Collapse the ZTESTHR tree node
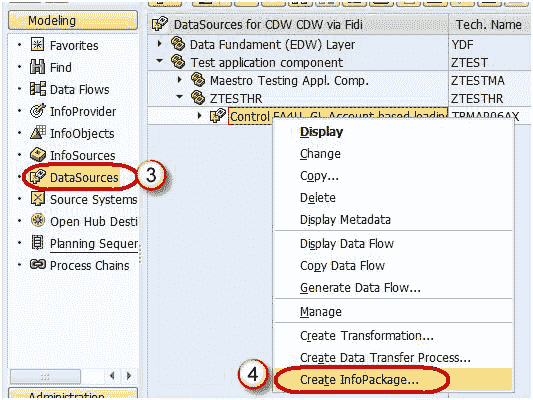The width and height of the screenshot is (533, 400). [180, 97]
